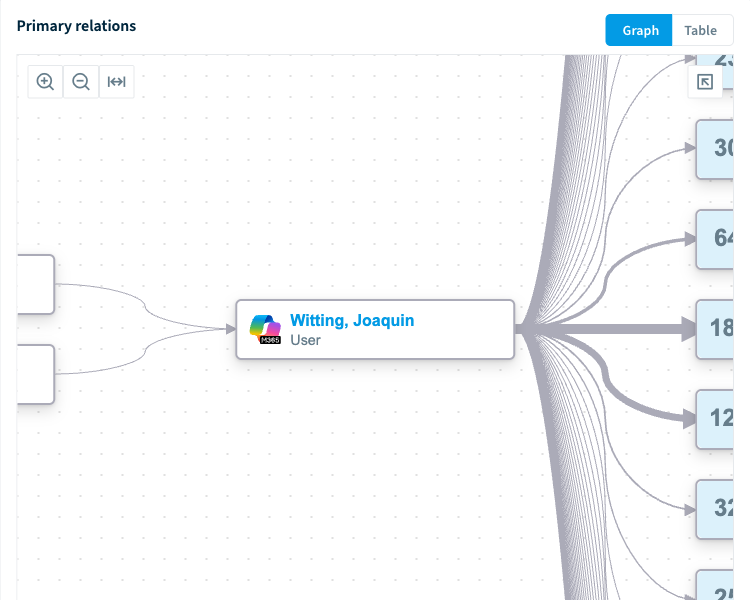Select the node starting with 18
The image size is (750, 600).
[x=715, y=329]
